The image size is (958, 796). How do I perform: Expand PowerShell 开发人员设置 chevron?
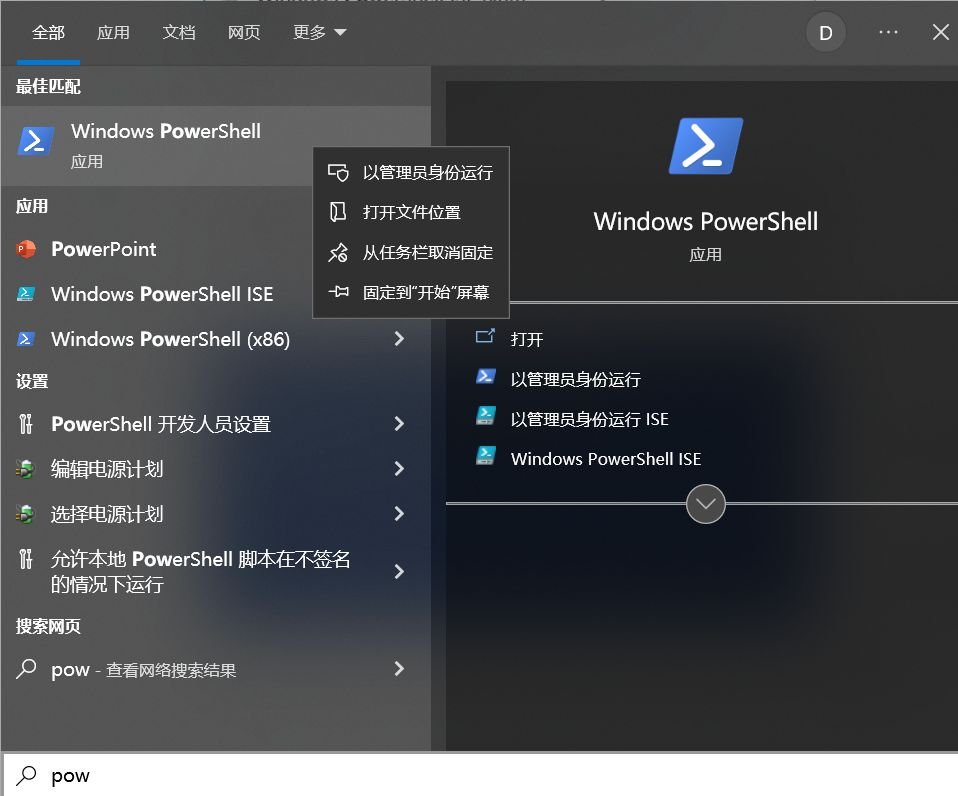399,424
